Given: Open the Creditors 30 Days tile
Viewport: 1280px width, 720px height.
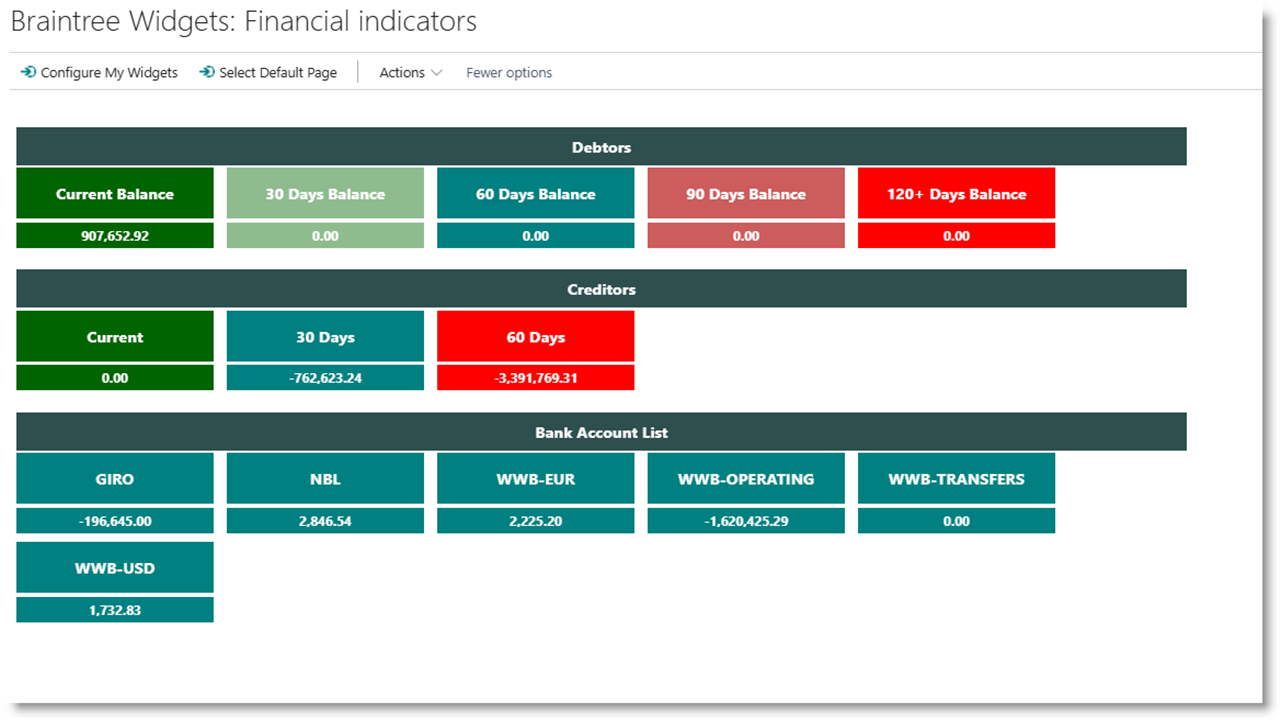Looking at the screenshot, I should click(x=325, y=336).
